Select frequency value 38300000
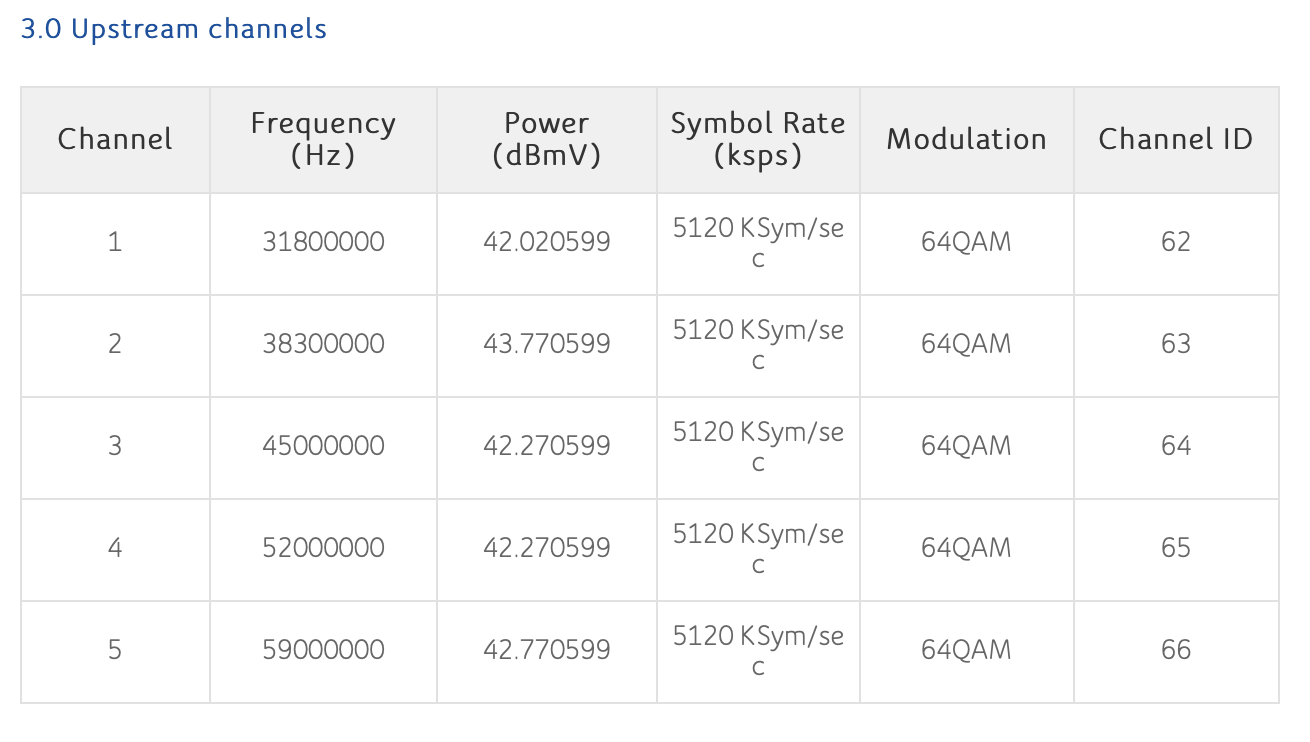The image size is (1310, 742). [x=323, y=344]
